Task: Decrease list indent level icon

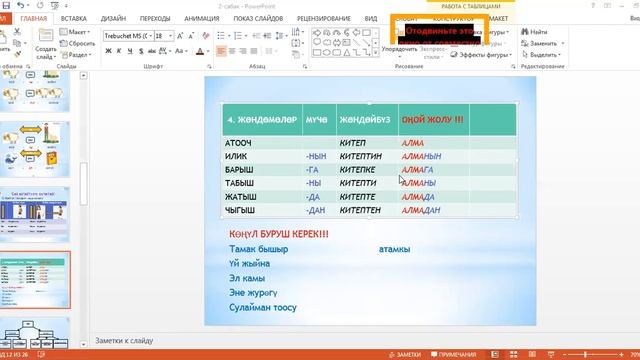Action: coord(256,36)
